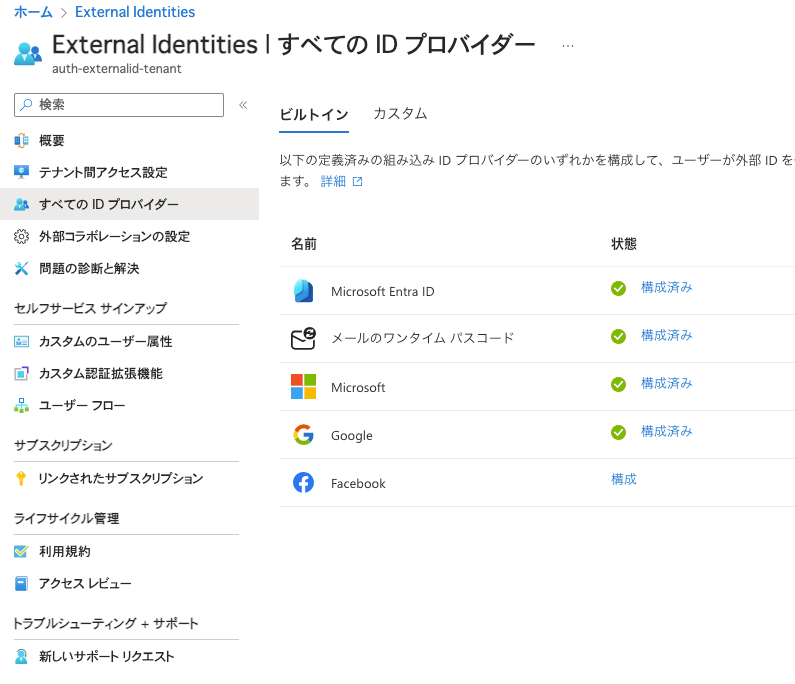Click the Microsoft Entra ID provider logo
Image resolution: width=795 pixels, height=684 pixels.
coord(303,291)
